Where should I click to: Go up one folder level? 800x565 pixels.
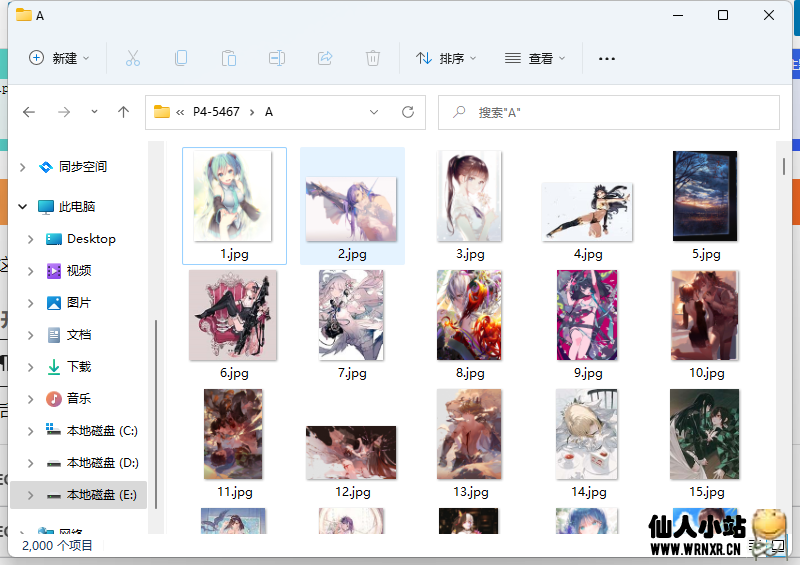(123, 112)
